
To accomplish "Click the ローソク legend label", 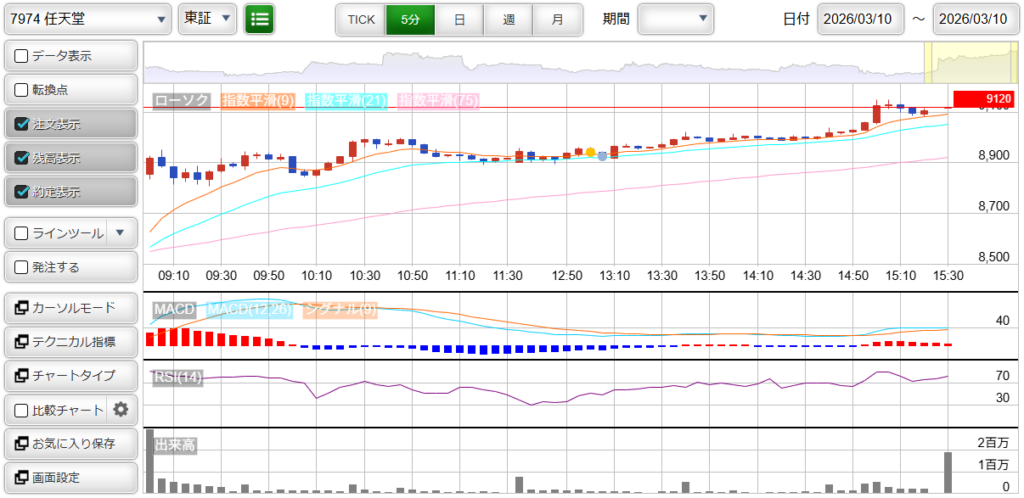I will (181, 101).
